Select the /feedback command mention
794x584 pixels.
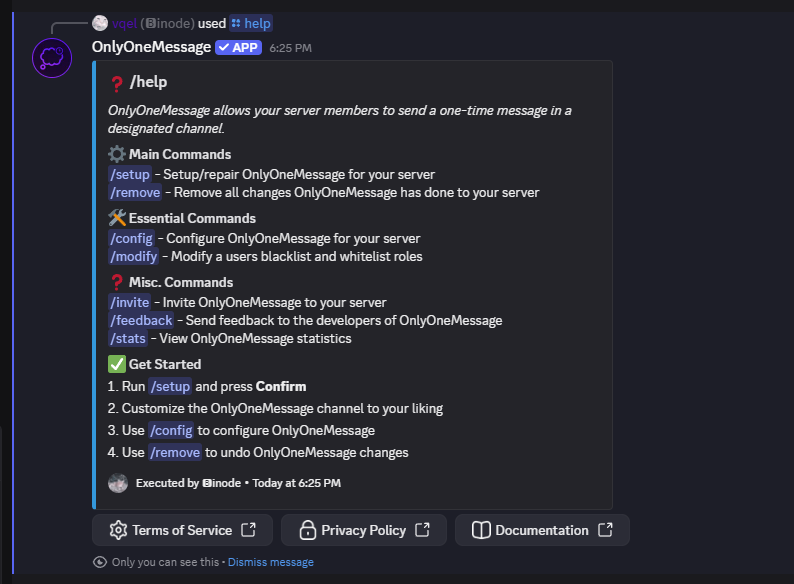(x=141, y=320)
